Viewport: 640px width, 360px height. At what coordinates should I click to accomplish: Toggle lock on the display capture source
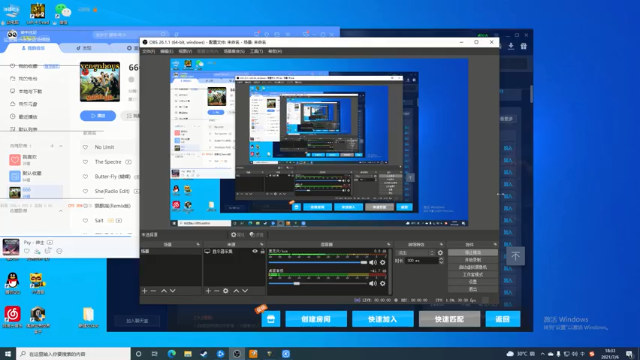[262, 251]
